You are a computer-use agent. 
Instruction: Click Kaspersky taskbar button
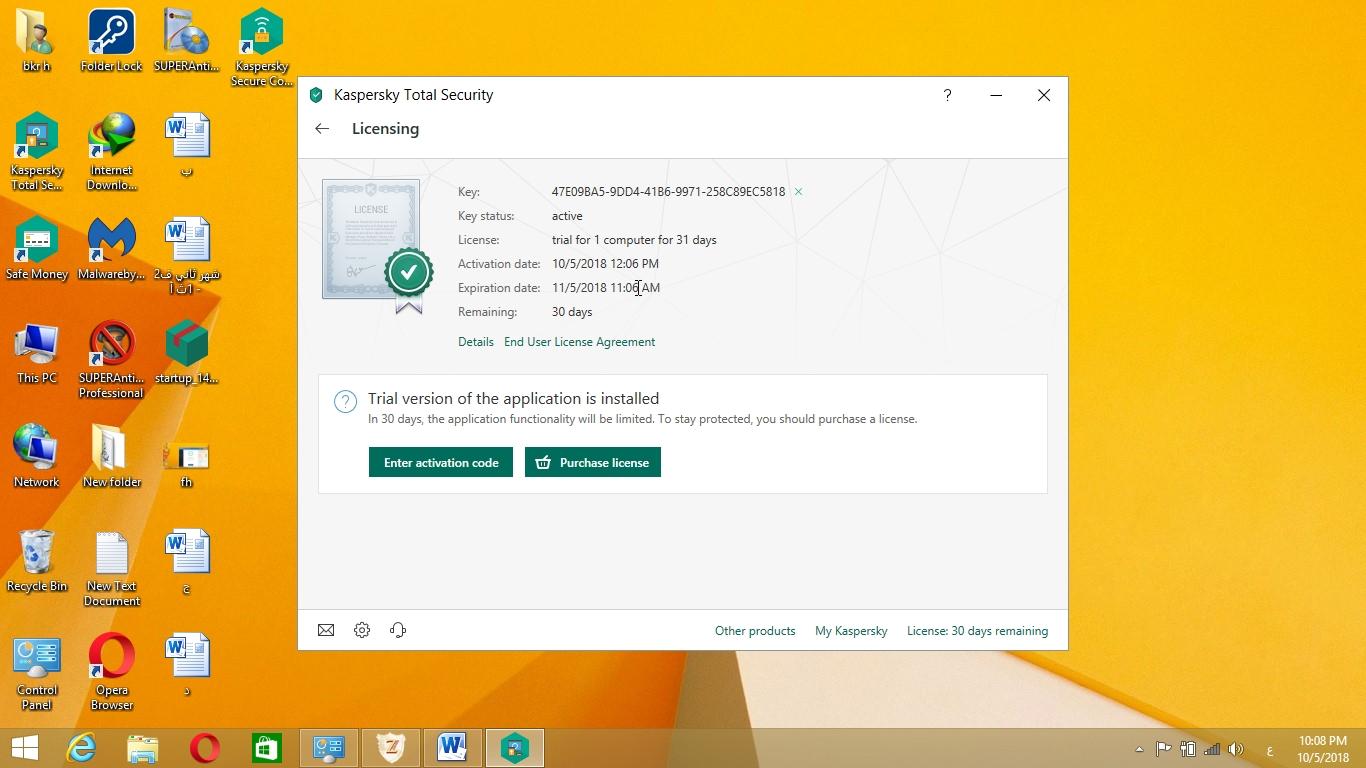515,748
